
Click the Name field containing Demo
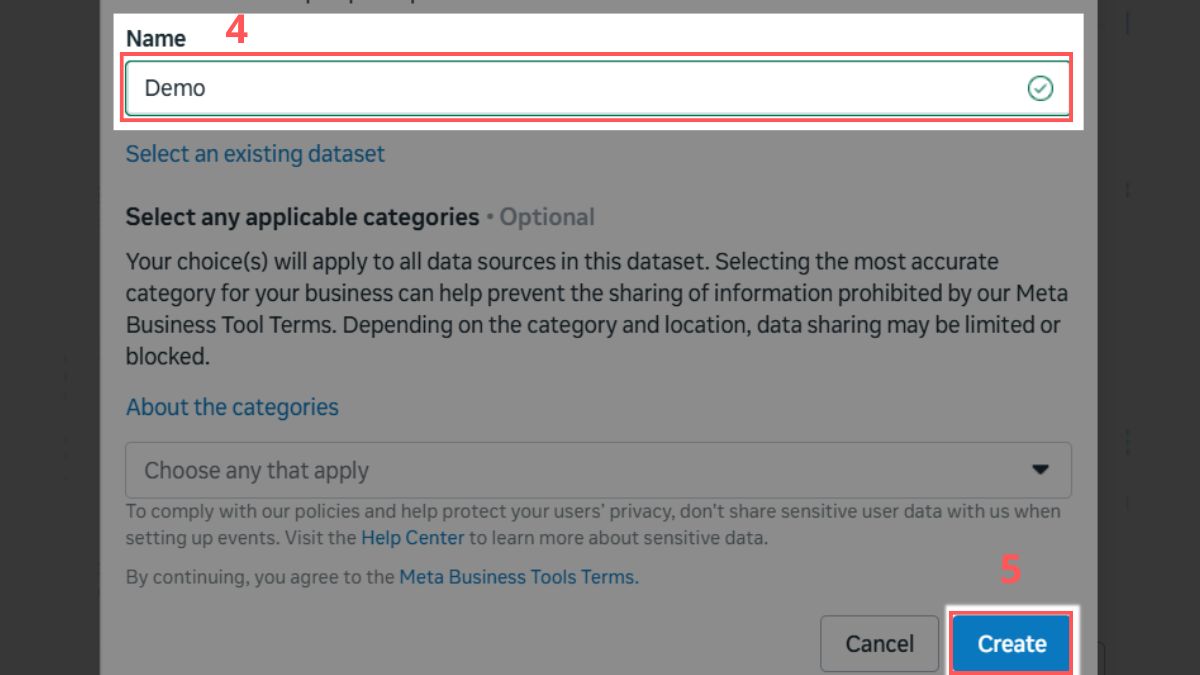click(x=598, y=88)
